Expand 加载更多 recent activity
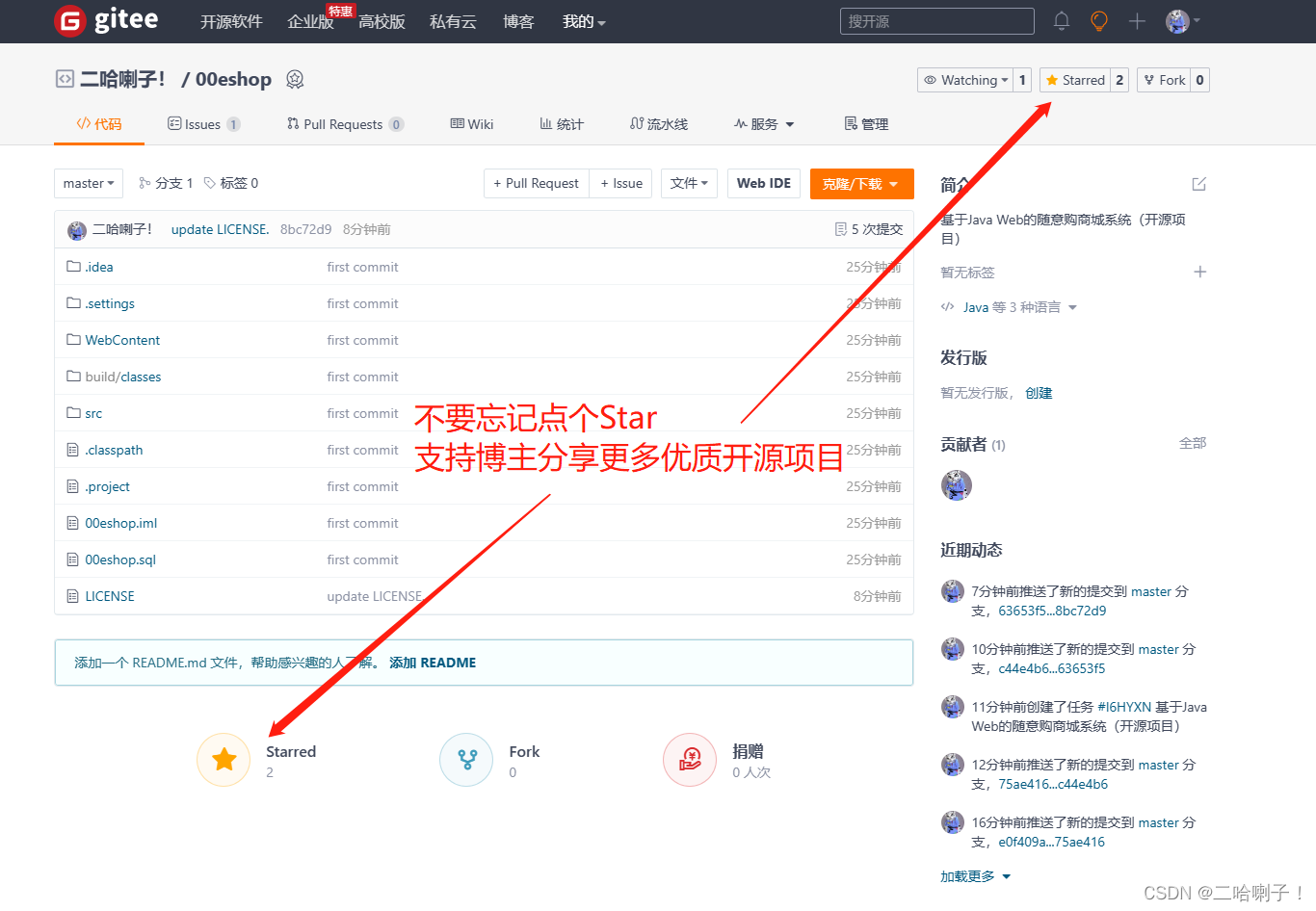 976,876
